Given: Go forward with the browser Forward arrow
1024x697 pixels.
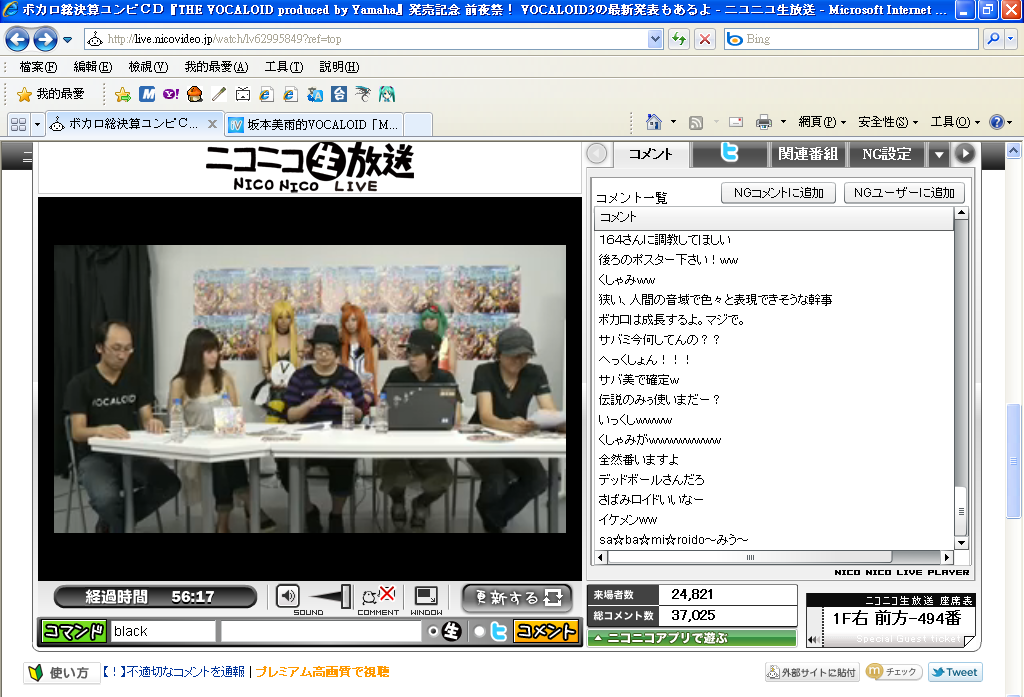Looking at the screenshot, I should click(45, 39).
